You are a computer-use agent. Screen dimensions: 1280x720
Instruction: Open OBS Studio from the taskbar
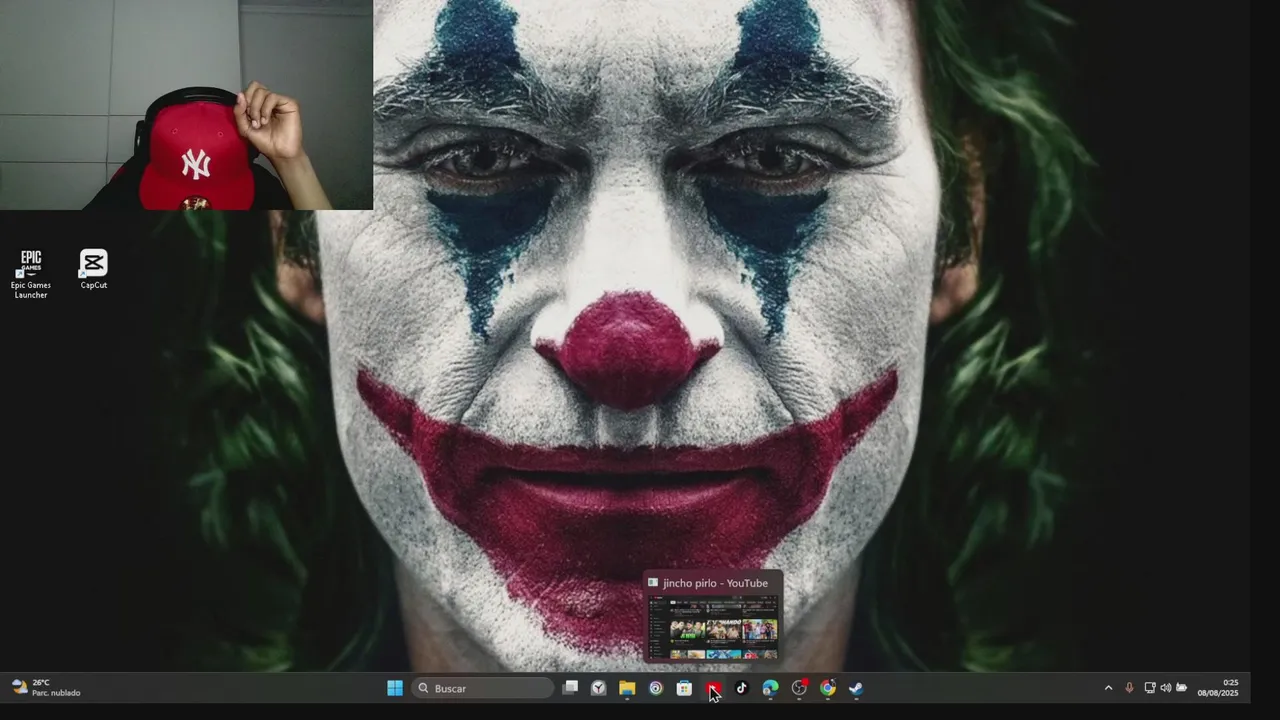click(x=799, y=688)
